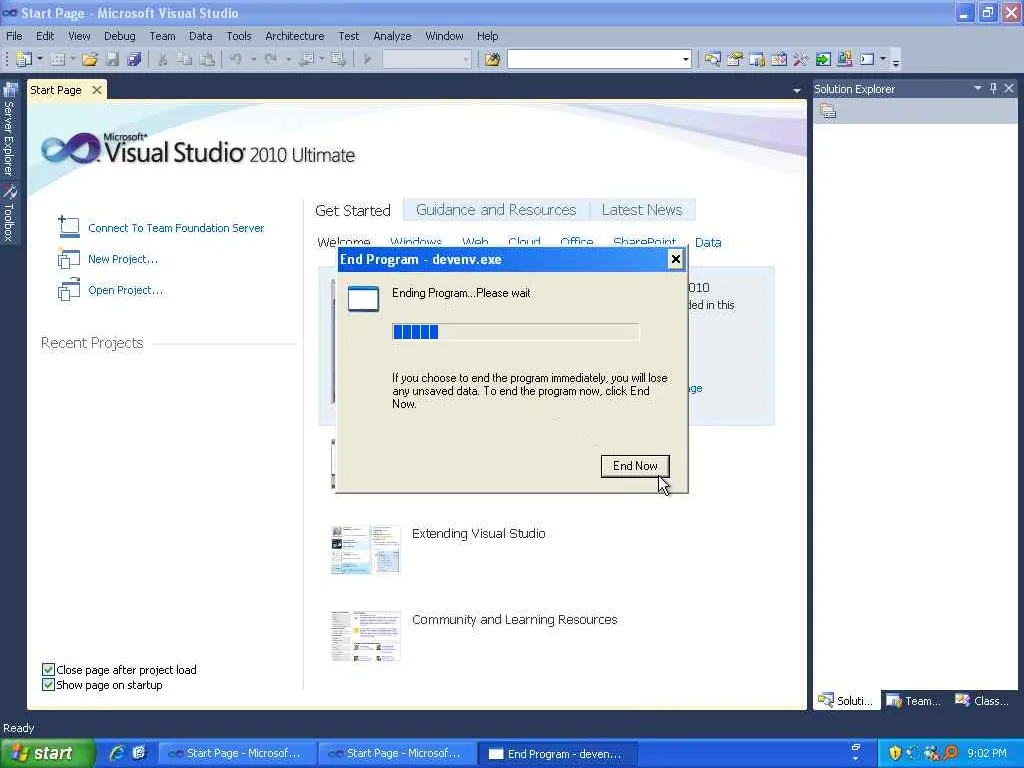The width and height of the screenshot is (1024, 768).
Task: Click the Redo arrow icon
Action: click(270, 59)
